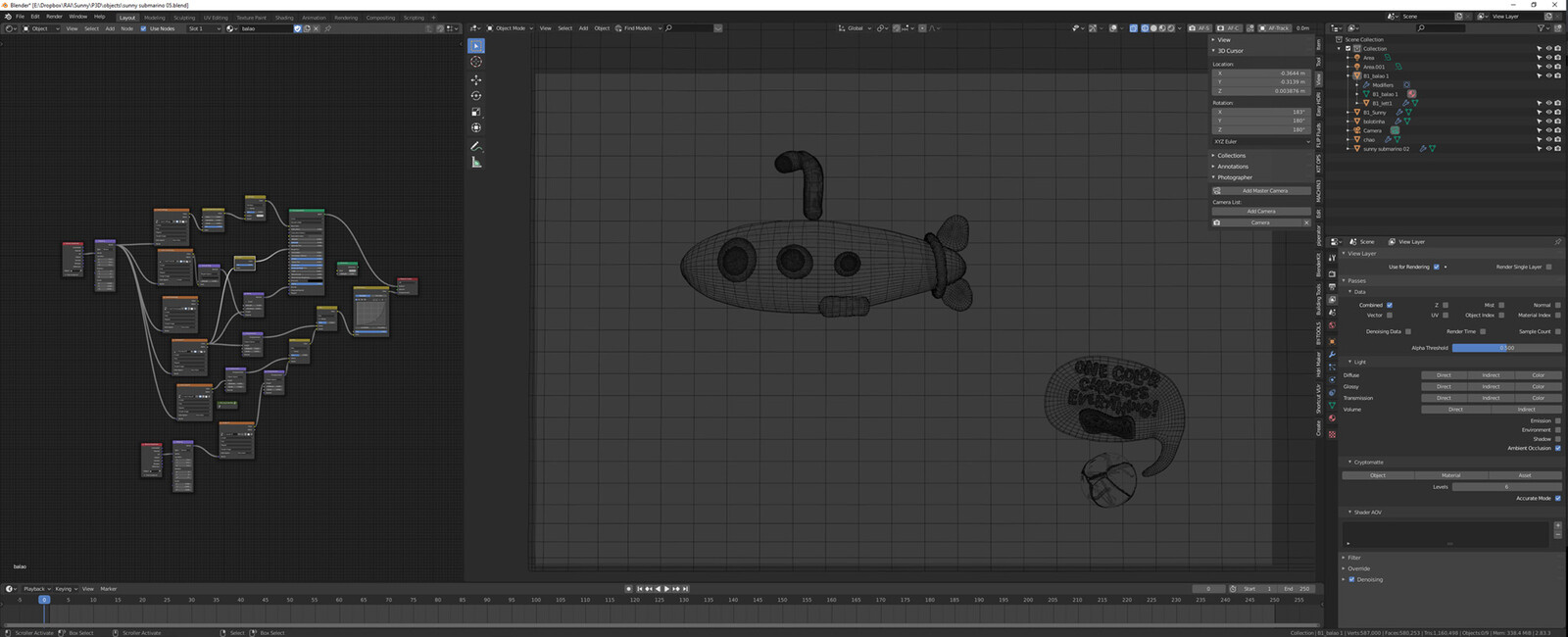The height and width of the screenshot is (637, 1568).
Task: Choose the Measure tool
Action: pyautogui.click(x=476, y=162)
